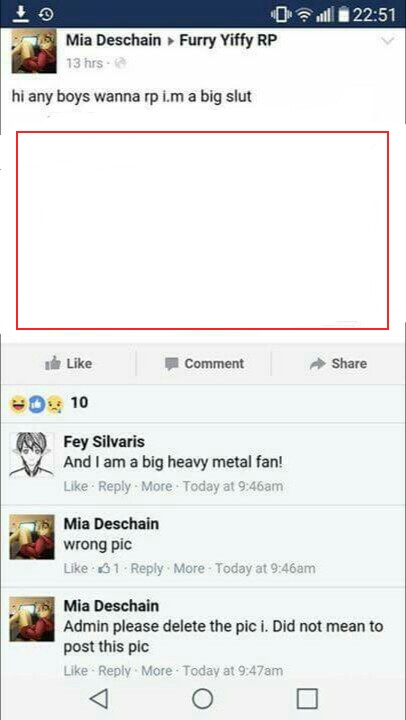Screen dimensions: 406x720
Task: Open the Furry Yiffy RP group link
Action: (228, 40)
